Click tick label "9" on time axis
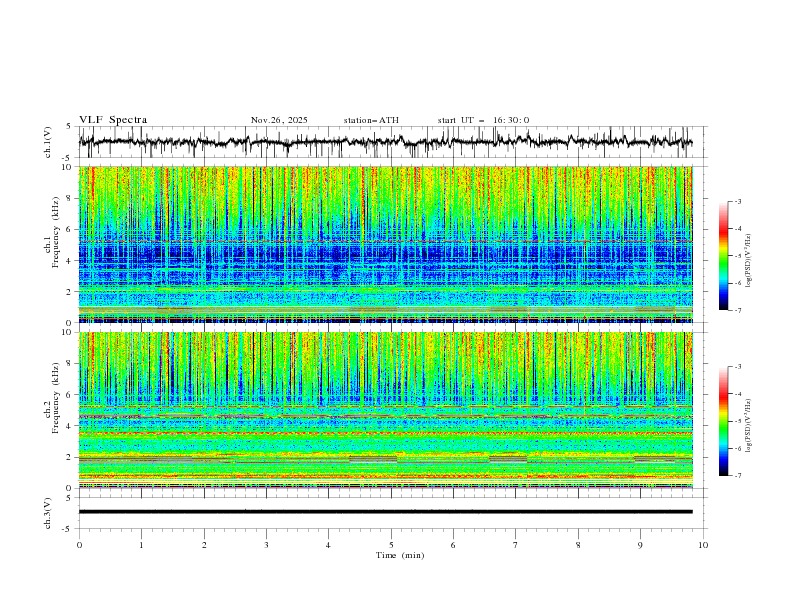Image resolution: width=792 pixels, height=612 pixels. tap(640, 545)
